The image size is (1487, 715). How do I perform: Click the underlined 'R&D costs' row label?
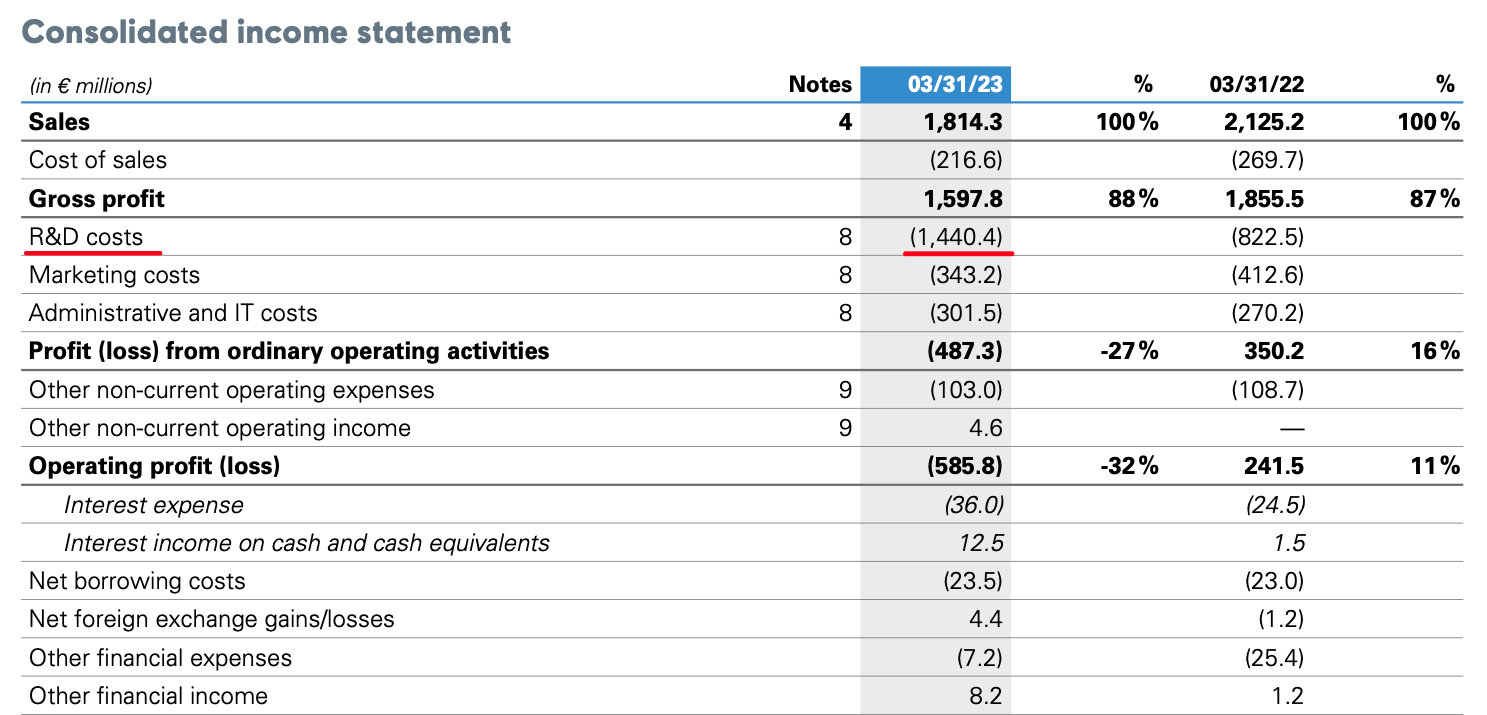86,237
